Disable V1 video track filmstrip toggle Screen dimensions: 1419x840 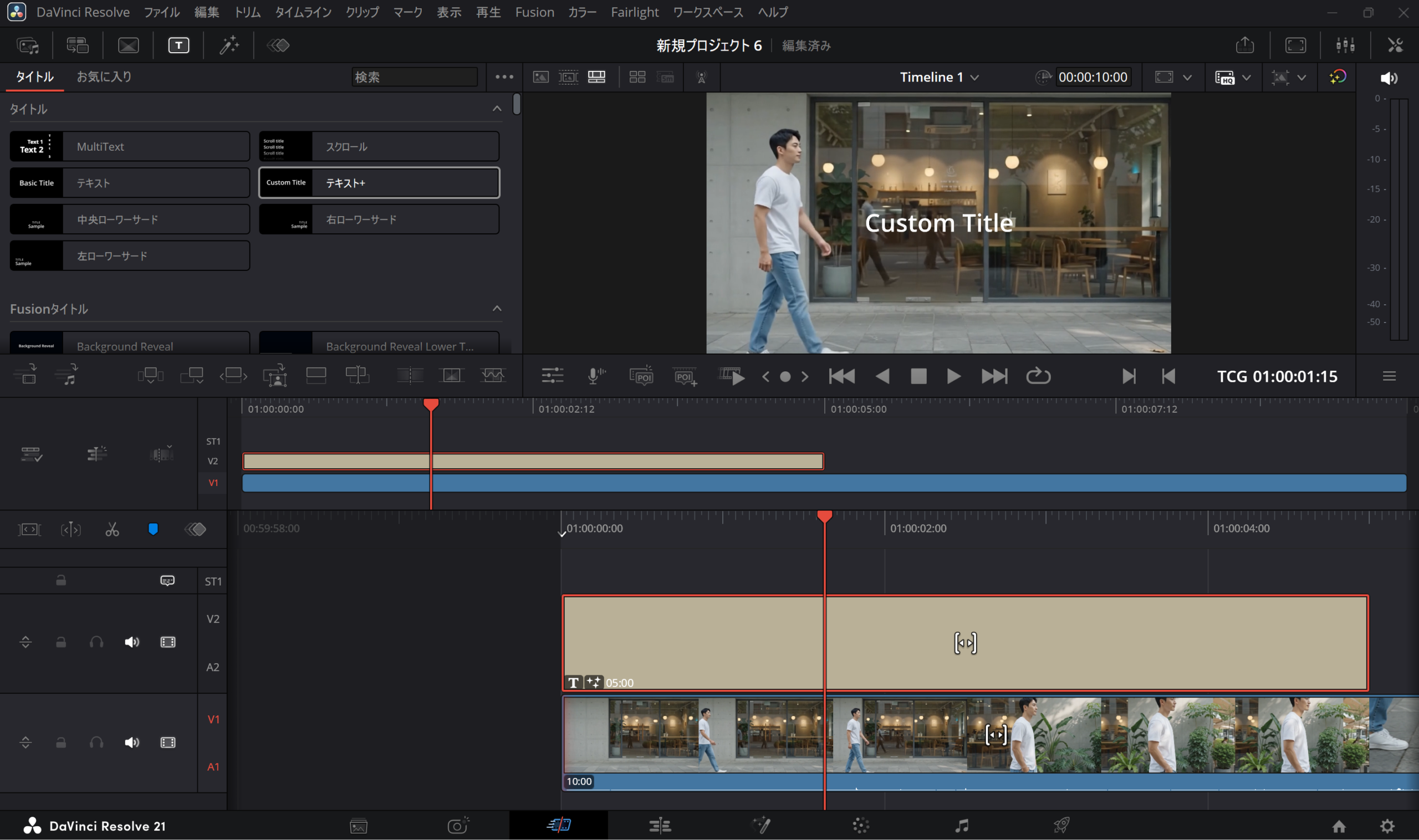coord(168,742)
